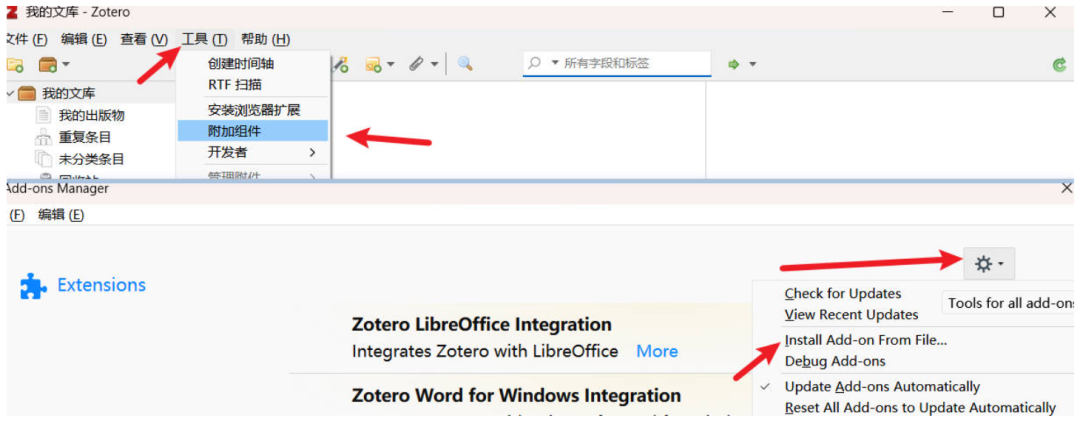Select 未分类条目 in the library tree
The image size is (1080, 421).
(x=92, y=159)
